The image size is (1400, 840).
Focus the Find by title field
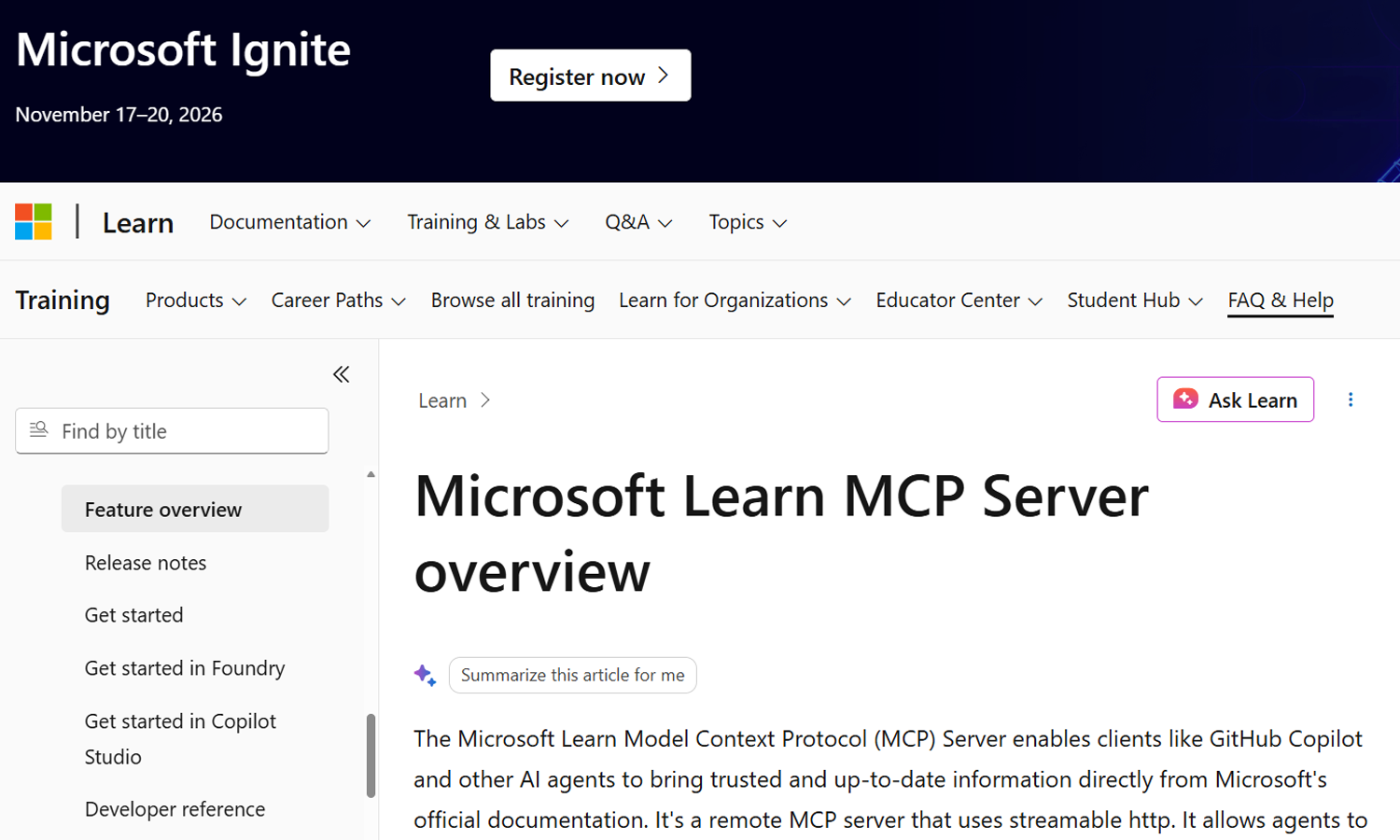click(x=172, y=431)
